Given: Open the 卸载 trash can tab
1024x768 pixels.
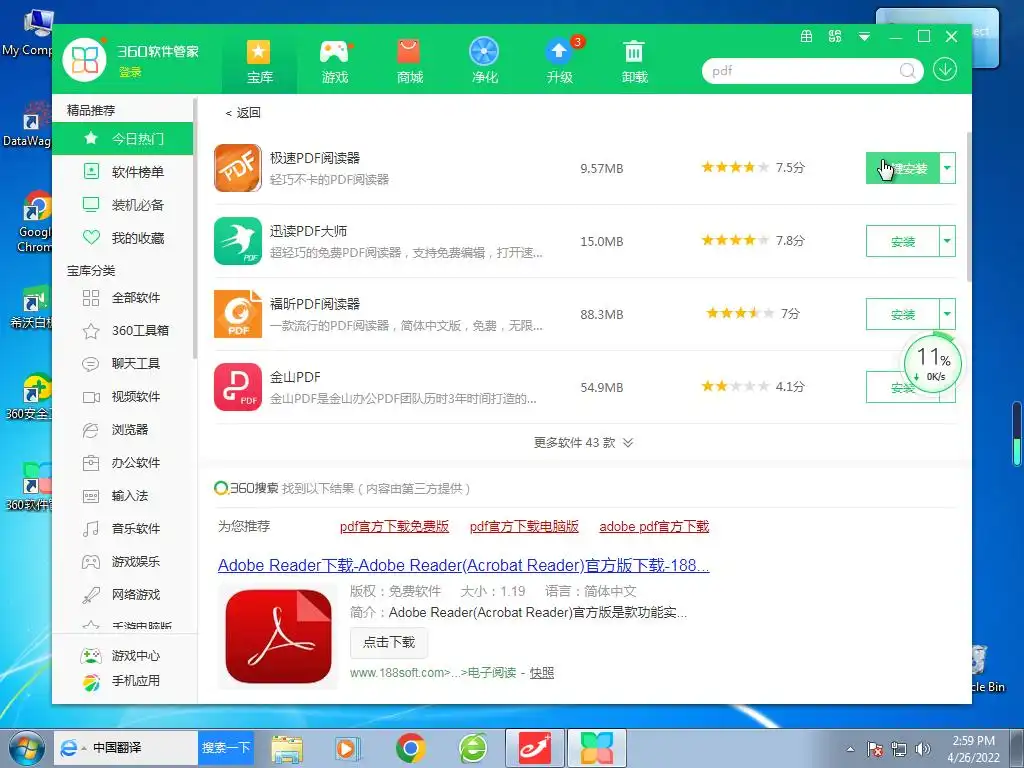Looking at the screenshot, I should pyautogui.click(x=634, y=62).
